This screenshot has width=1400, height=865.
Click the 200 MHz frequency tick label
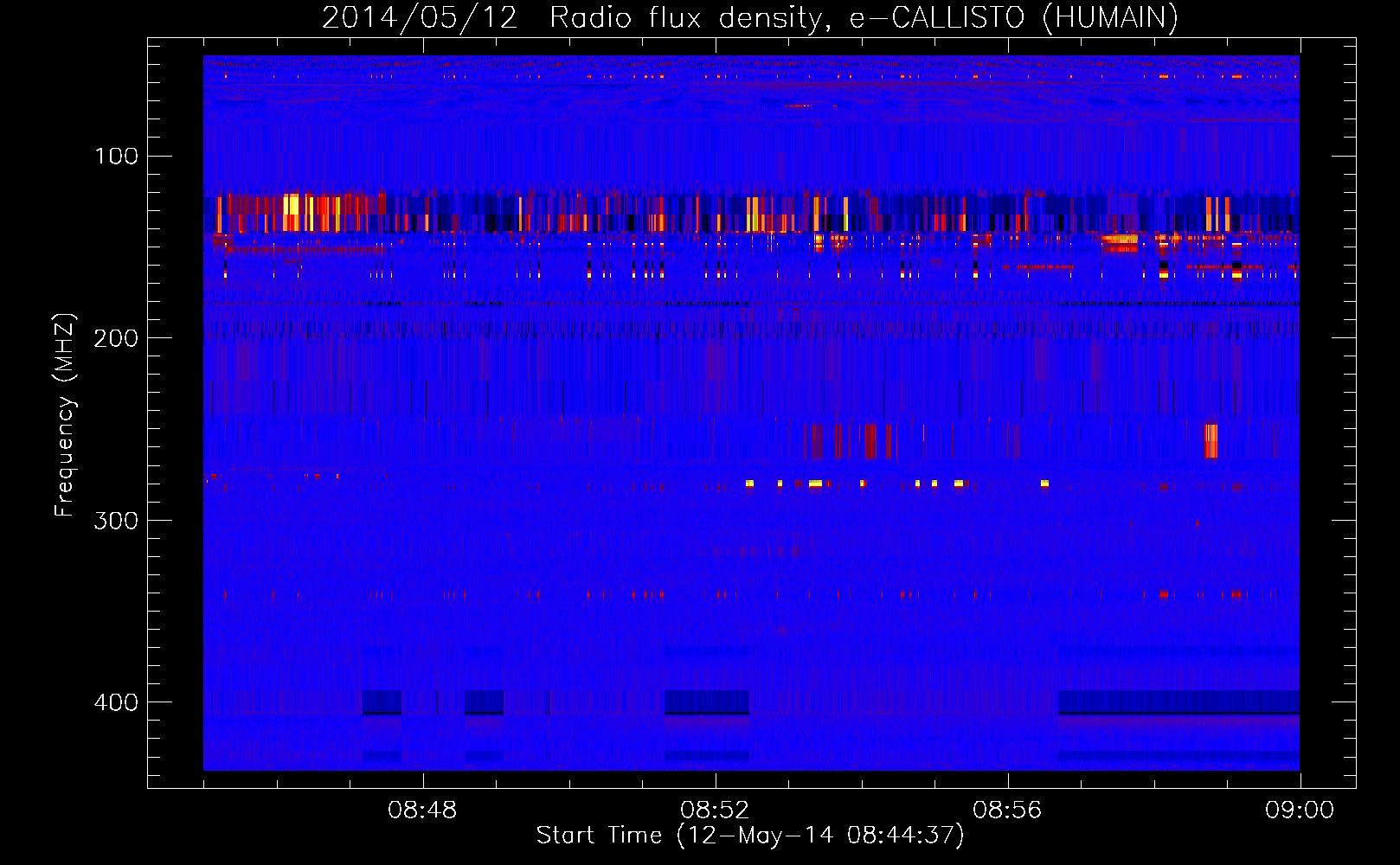pos(116,338)
